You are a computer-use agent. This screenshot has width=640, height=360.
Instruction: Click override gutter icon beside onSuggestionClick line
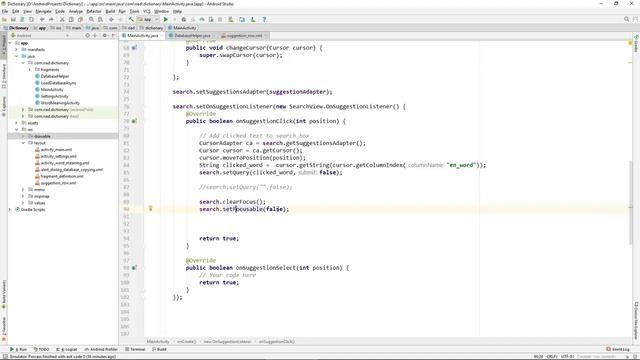[x=134, y=121]
